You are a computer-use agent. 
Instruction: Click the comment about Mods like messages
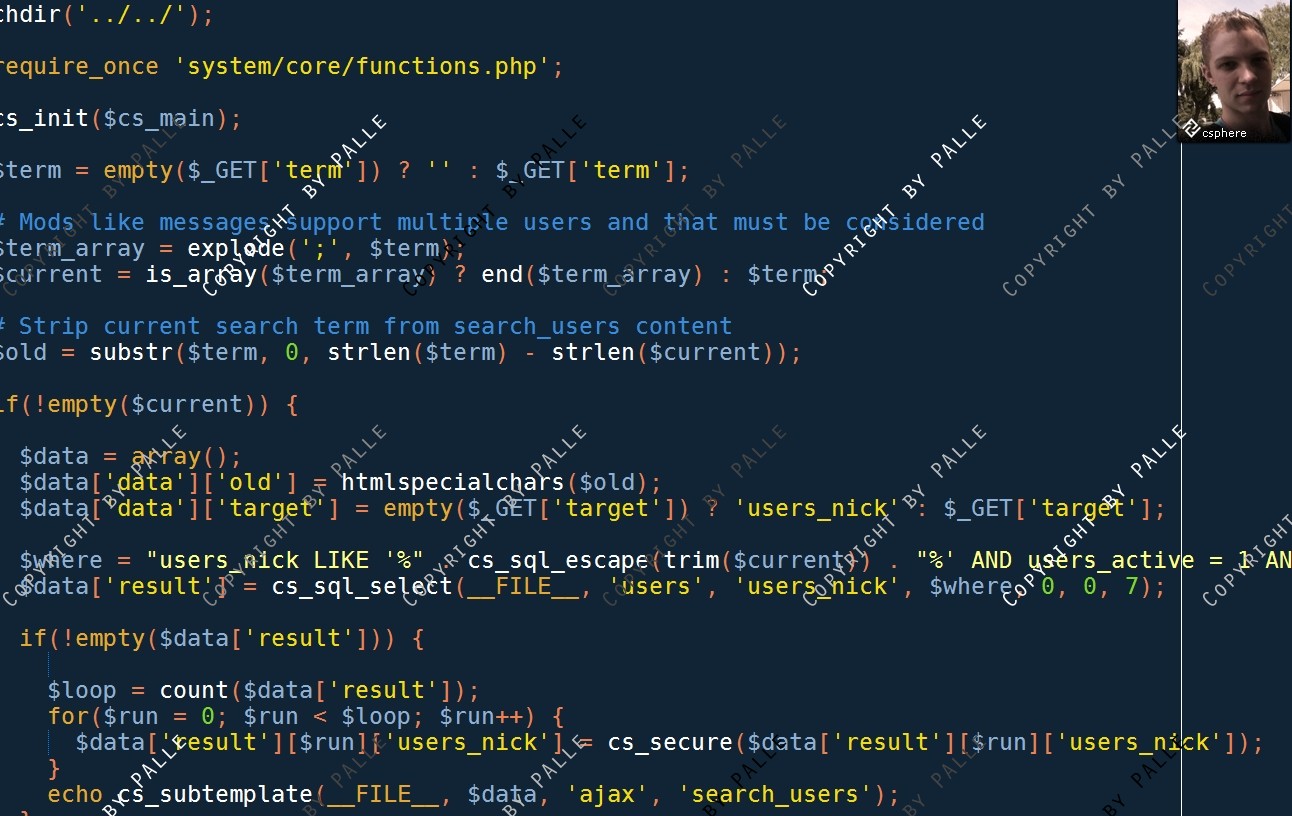point(492,222)
